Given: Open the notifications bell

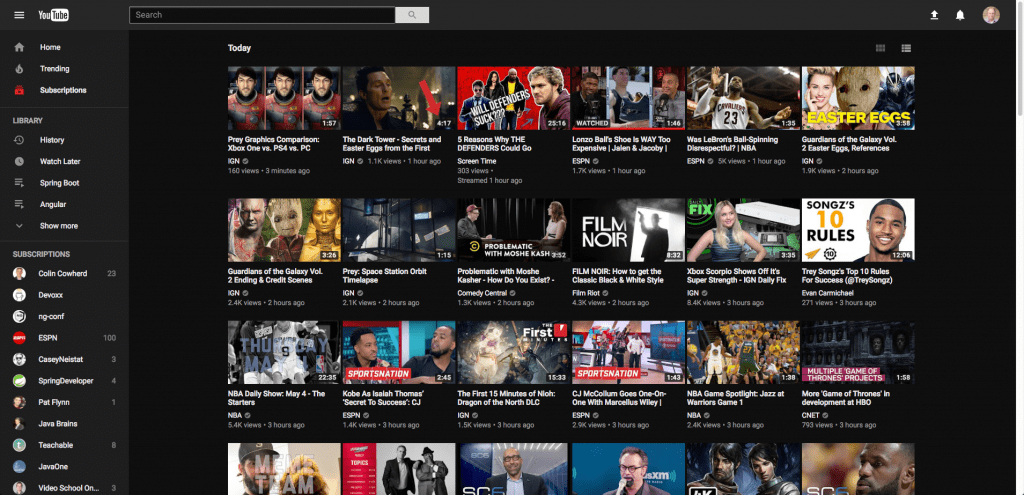Looking at the screenshot, I should click(x=960, y=15).
